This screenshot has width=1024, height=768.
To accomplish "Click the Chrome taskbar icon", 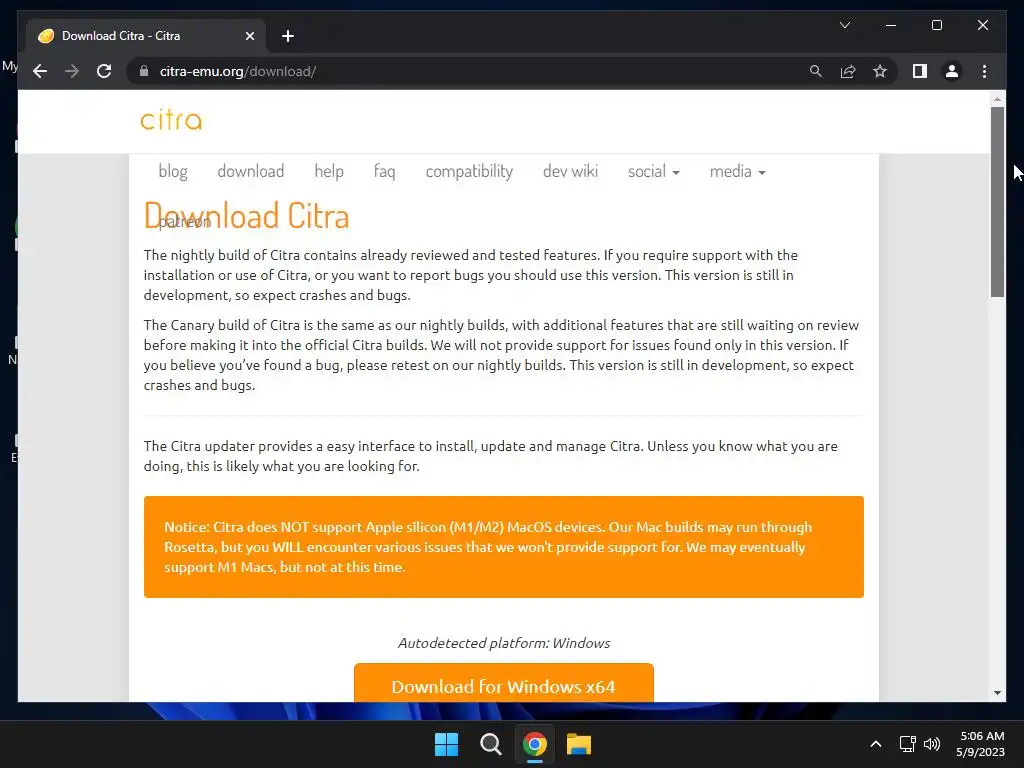I will coord(534,744).
